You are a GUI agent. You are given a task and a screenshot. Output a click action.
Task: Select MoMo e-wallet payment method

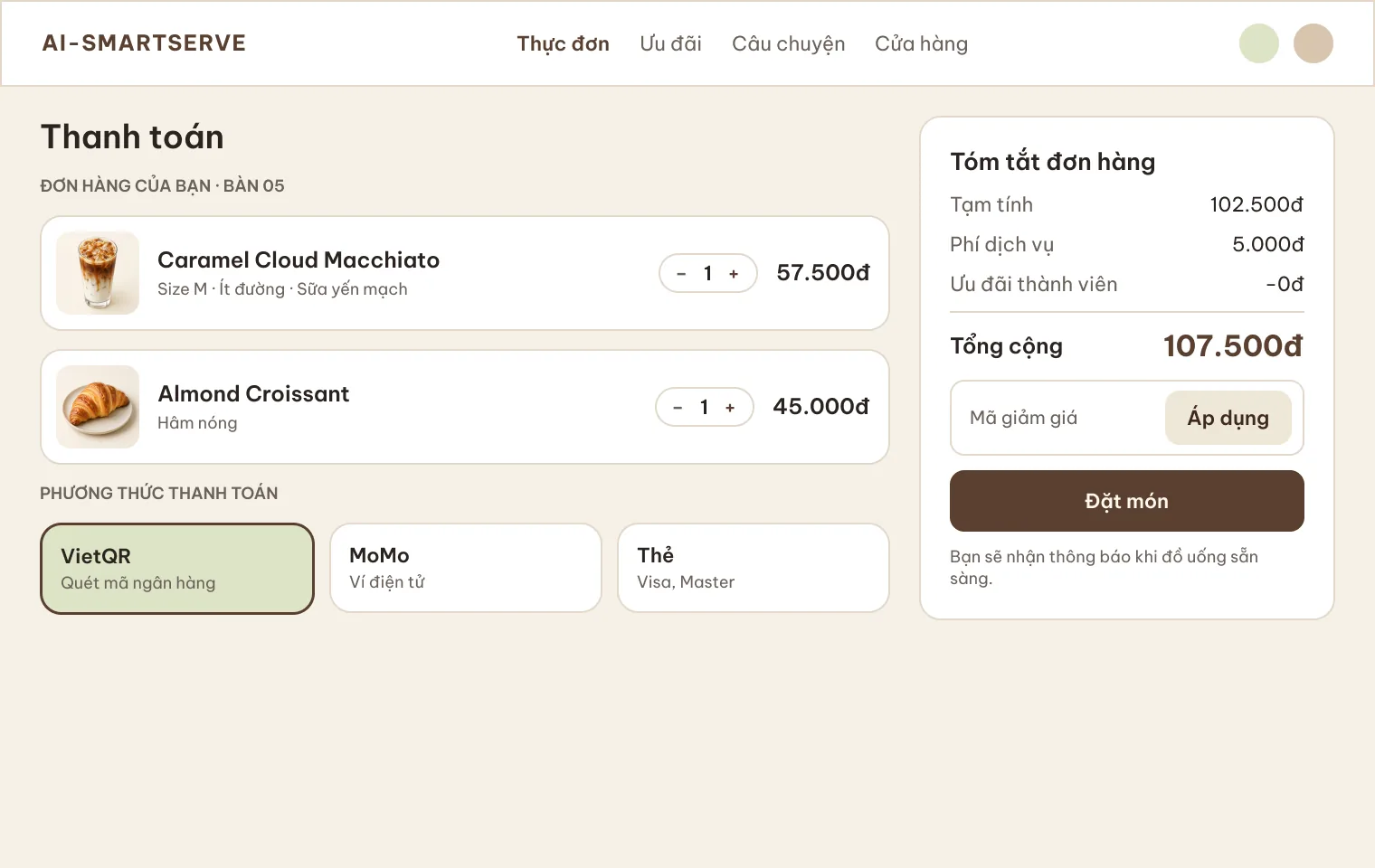tap(466, 568)
